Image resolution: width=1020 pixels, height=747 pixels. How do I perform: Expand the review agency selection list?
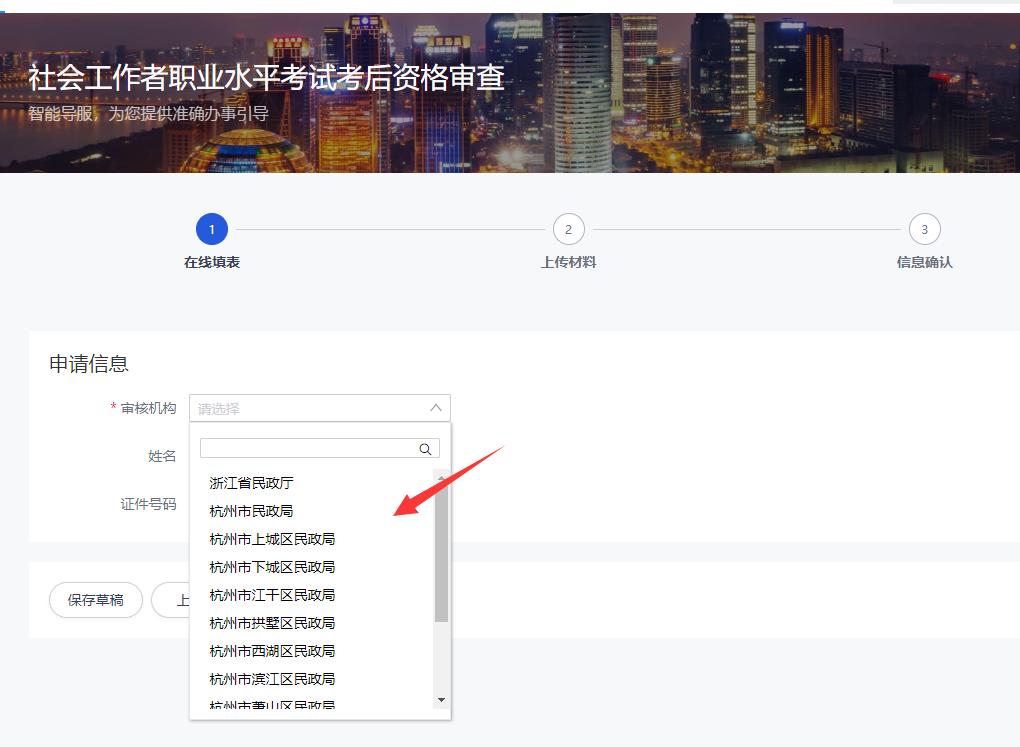point(320,407)
